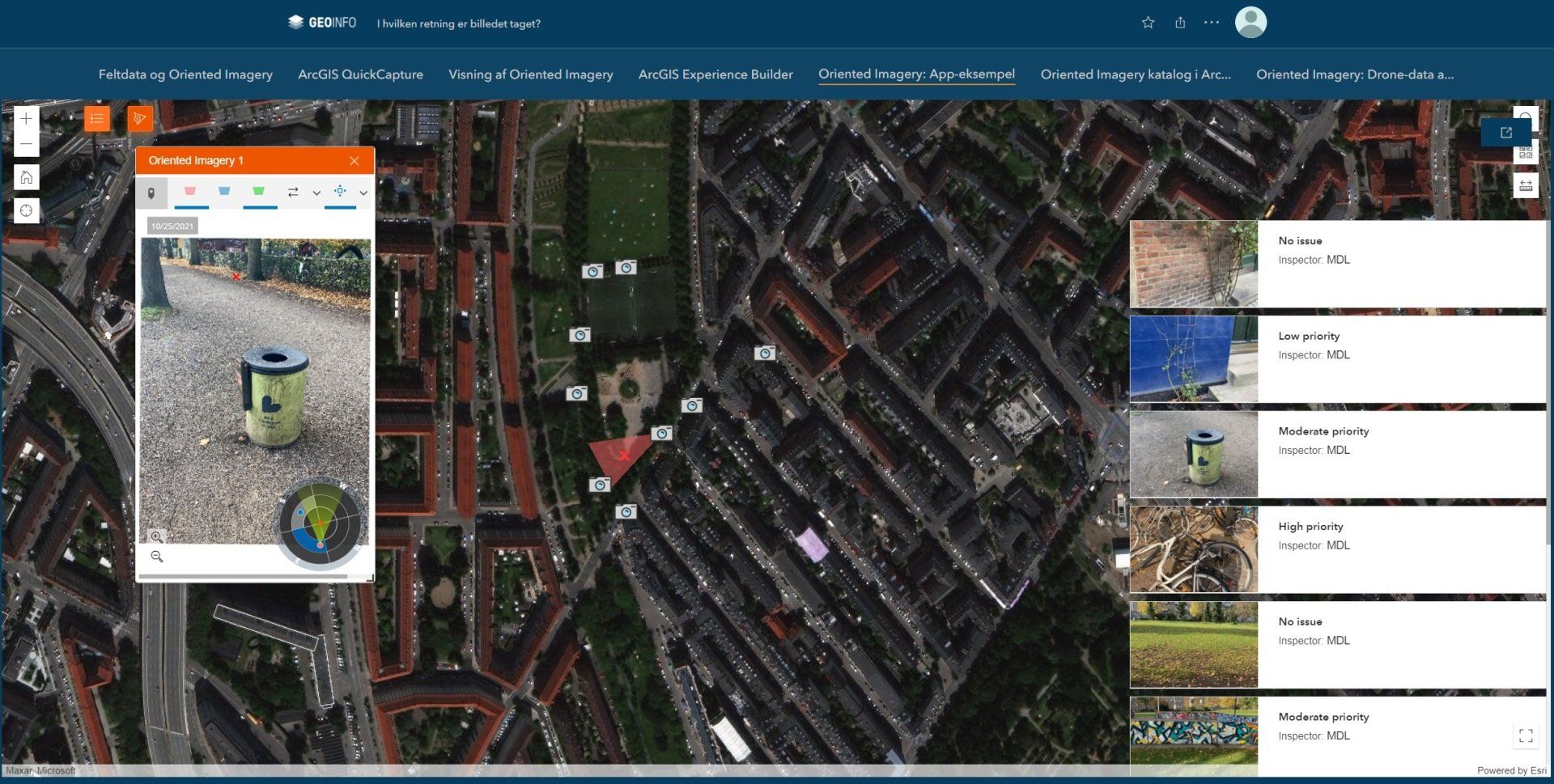The width and height of the screenshot is (1554, 784).
Task: Toggle the pink coverage footprint button
Action: tap(190, 192)
